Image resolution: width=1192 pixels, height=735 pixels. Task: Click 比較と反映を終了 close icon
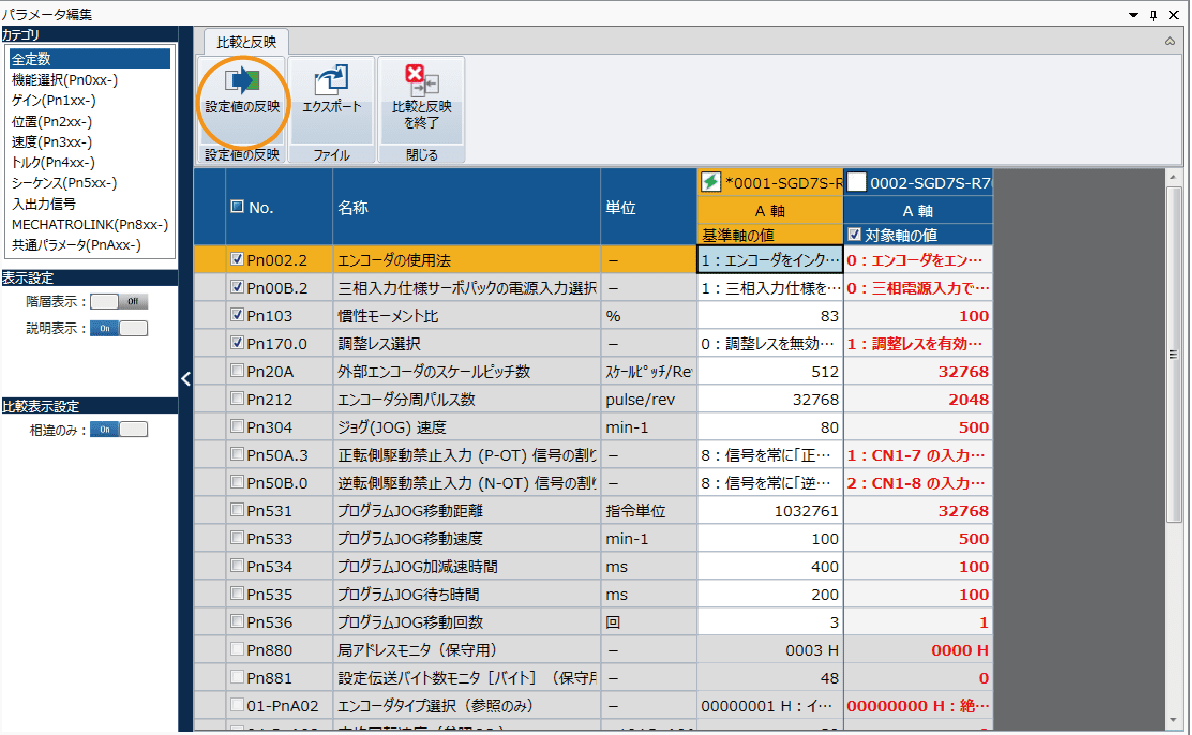[421, 82]
